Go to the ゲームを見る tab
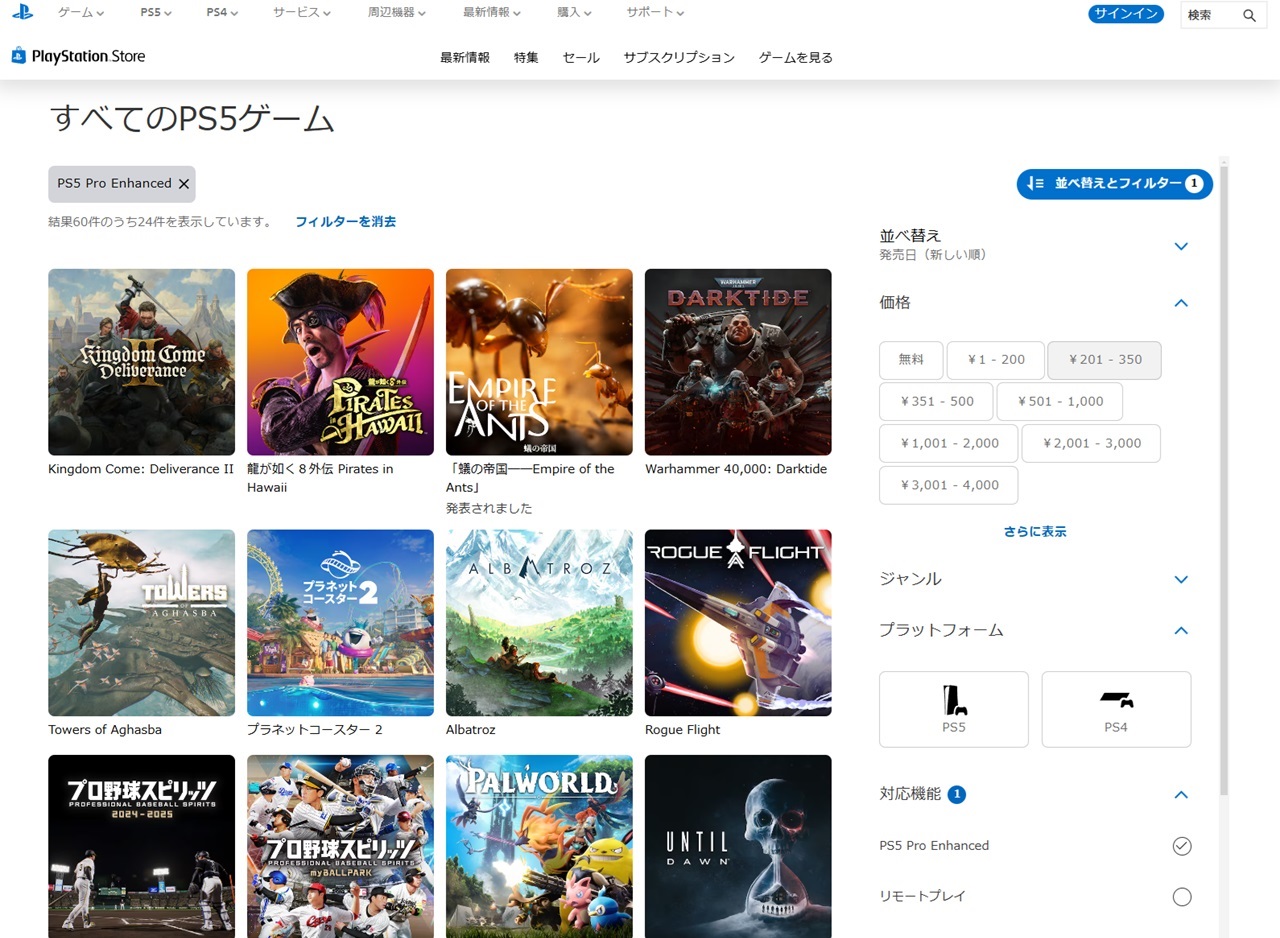 pyautogui.click(x=796, y=58)
